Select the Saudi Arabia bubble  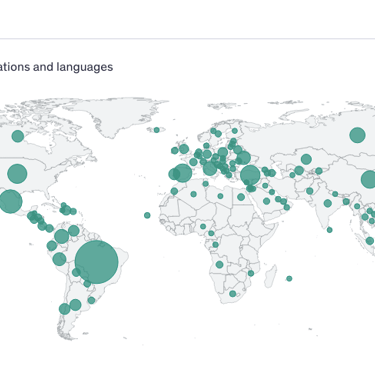pyautogui.click(x=266, y=201)
